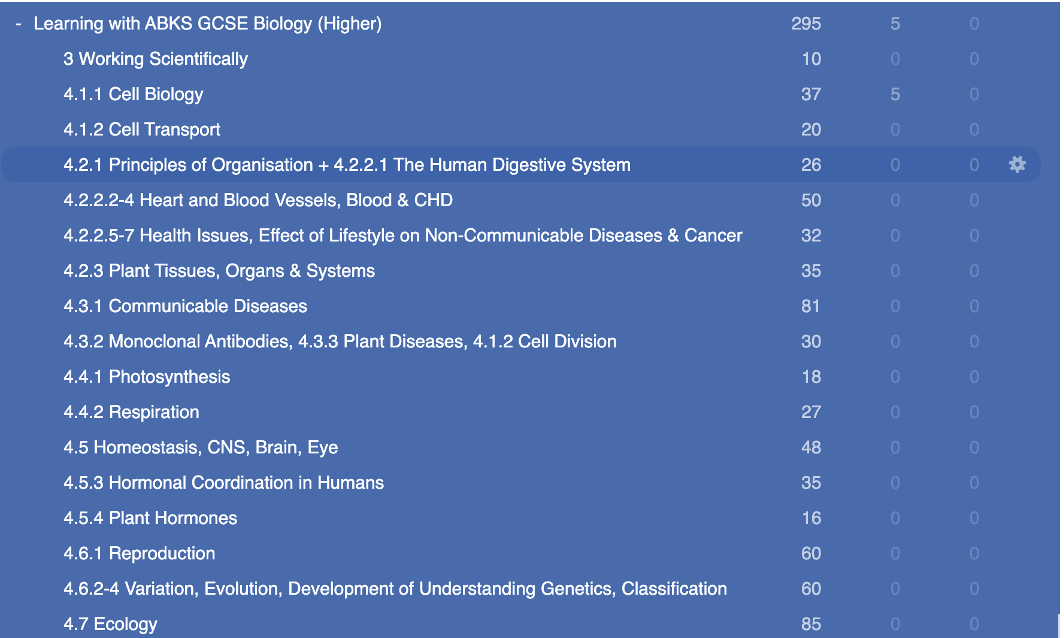Click the value 5 beside Cell Biology
The image size is (1064, 638).
tap(895, 94)
